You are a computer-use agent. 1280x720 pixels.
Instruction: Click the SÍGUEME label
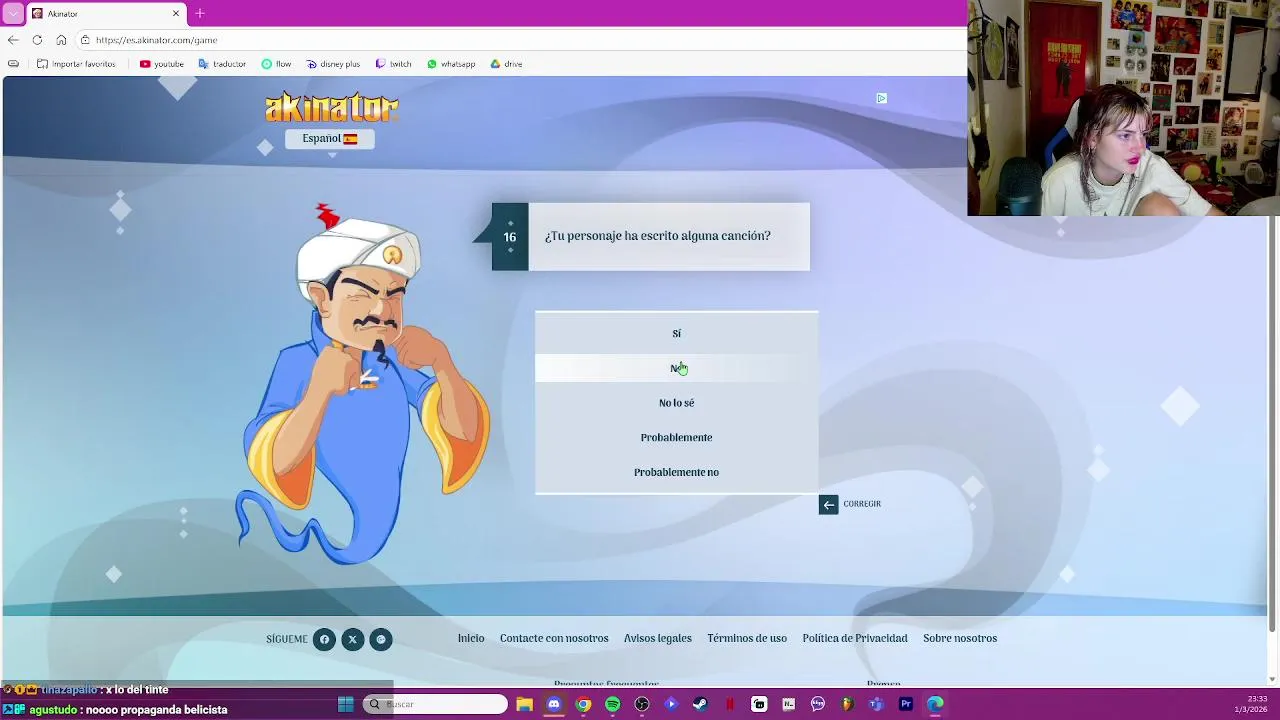[287, 639]
